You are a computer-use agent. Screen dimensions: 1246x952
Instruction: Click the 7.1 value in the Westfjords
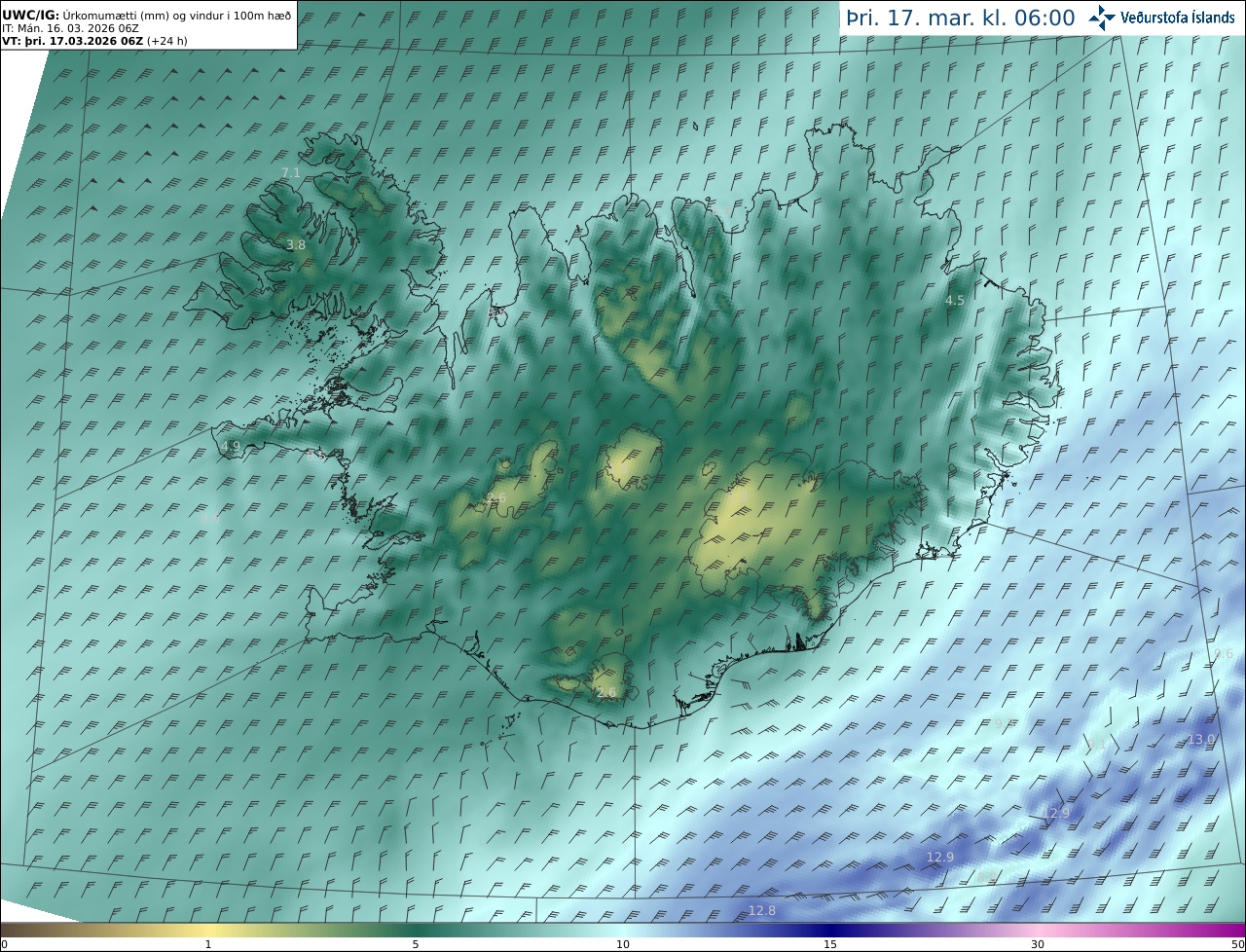(290, 172)
